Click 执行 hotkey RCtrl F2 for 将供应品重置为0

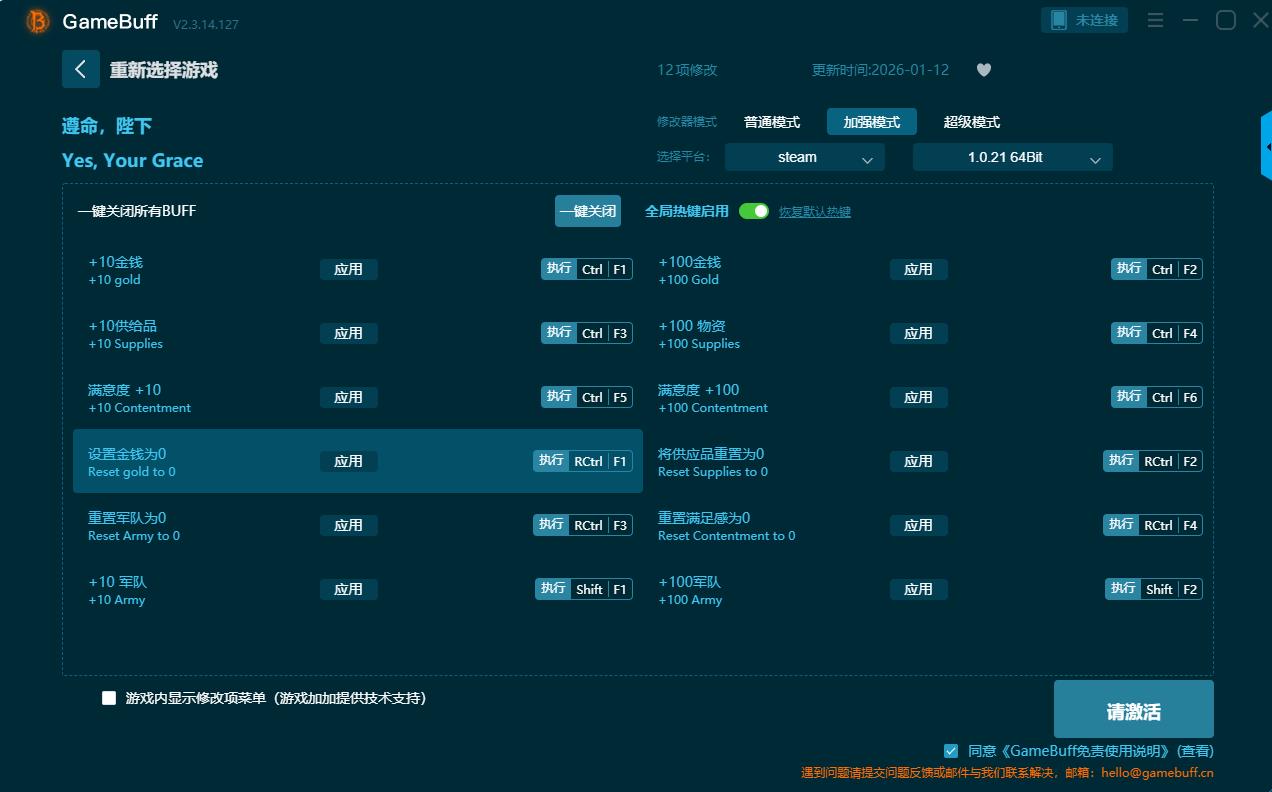point(1153,461)
